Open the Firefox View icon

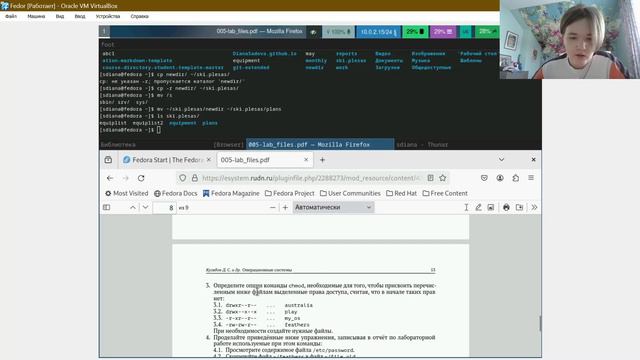tap(108, 160)
